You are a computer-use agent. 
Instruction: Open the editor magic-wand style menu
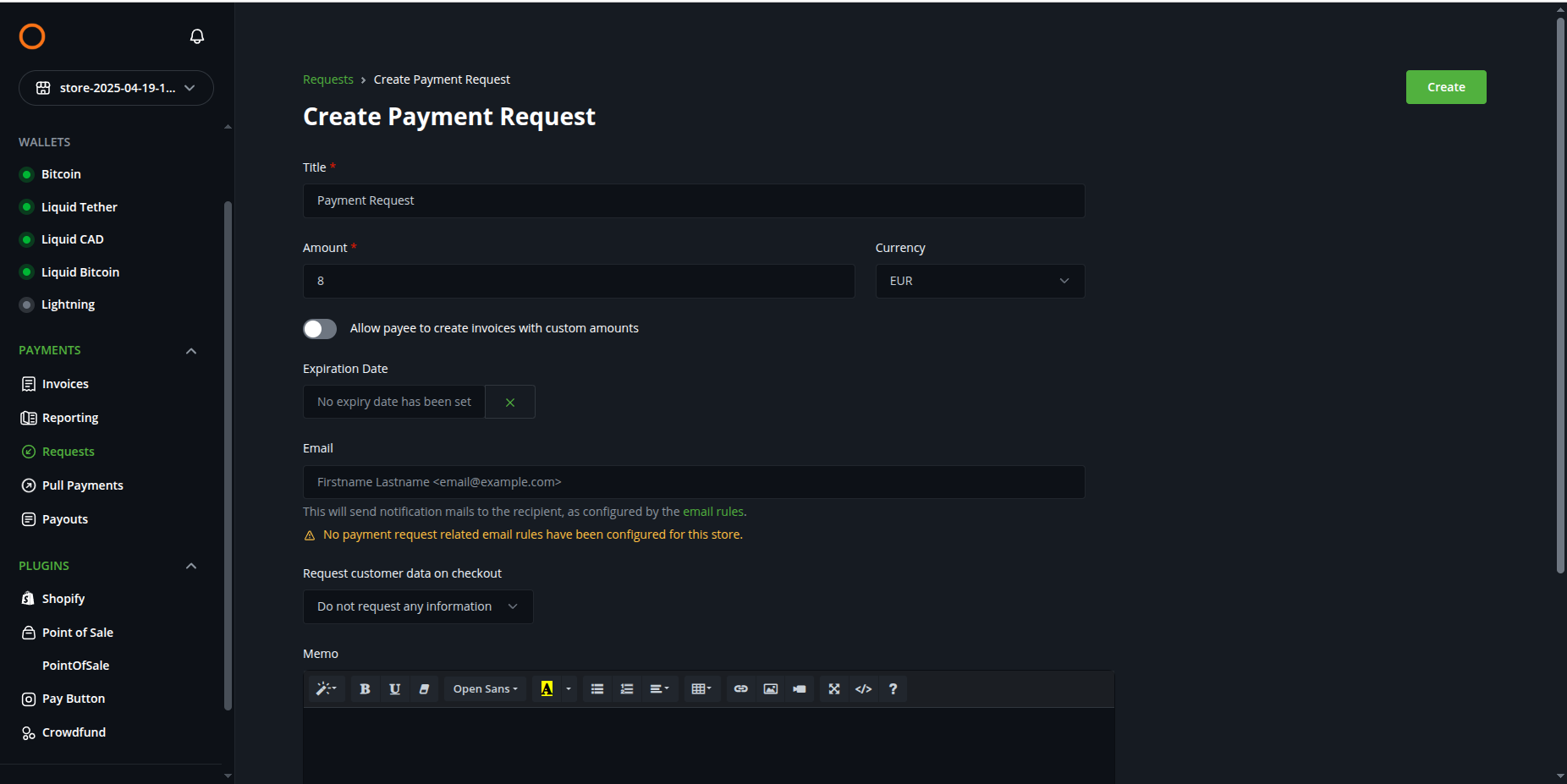point(326,689)
